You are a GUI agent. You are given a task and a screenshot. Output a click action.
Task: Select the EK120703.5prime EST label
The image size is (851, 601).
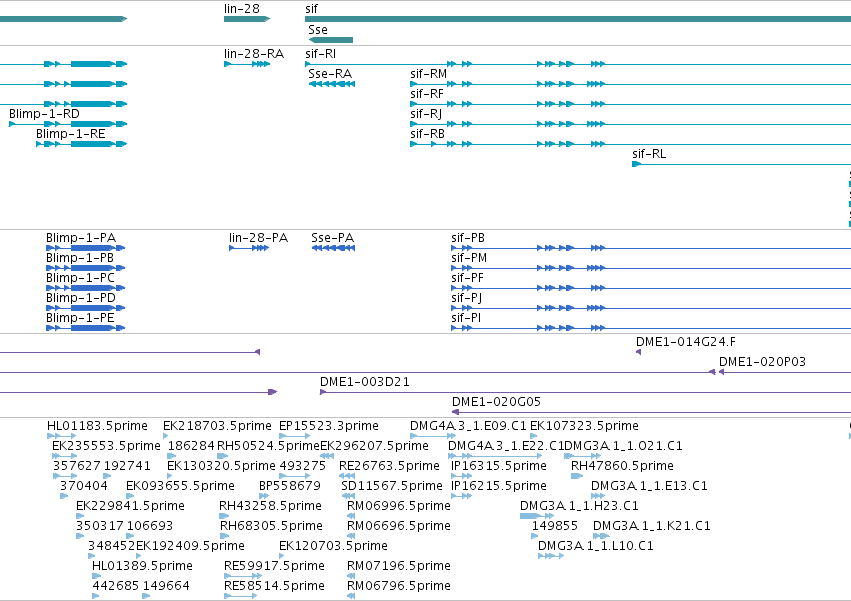pyautogui.click(x=333, y=546)
